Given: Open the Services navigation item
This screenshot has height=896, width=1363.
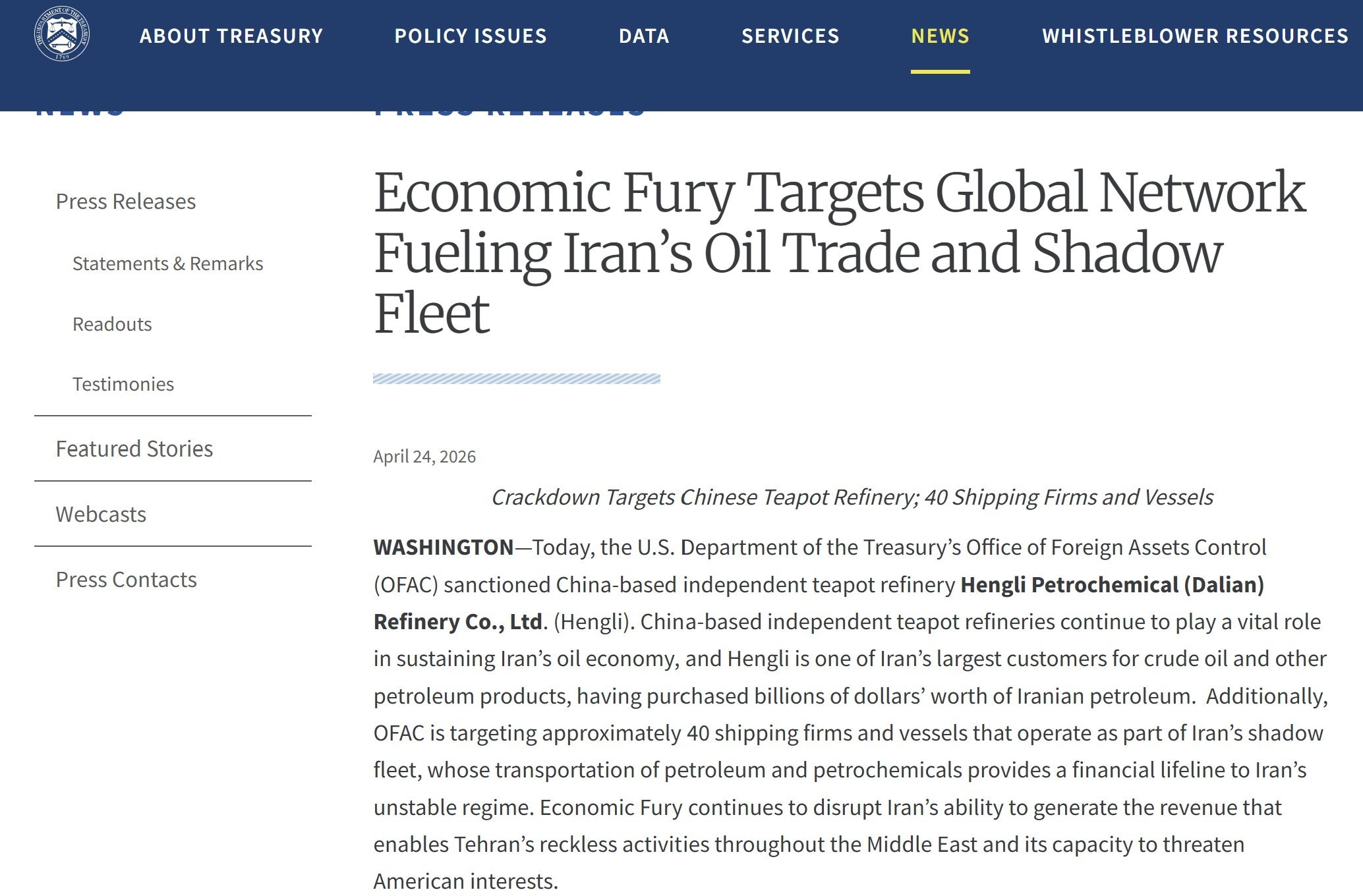Looking at the screenshot, I should (790, 36).
